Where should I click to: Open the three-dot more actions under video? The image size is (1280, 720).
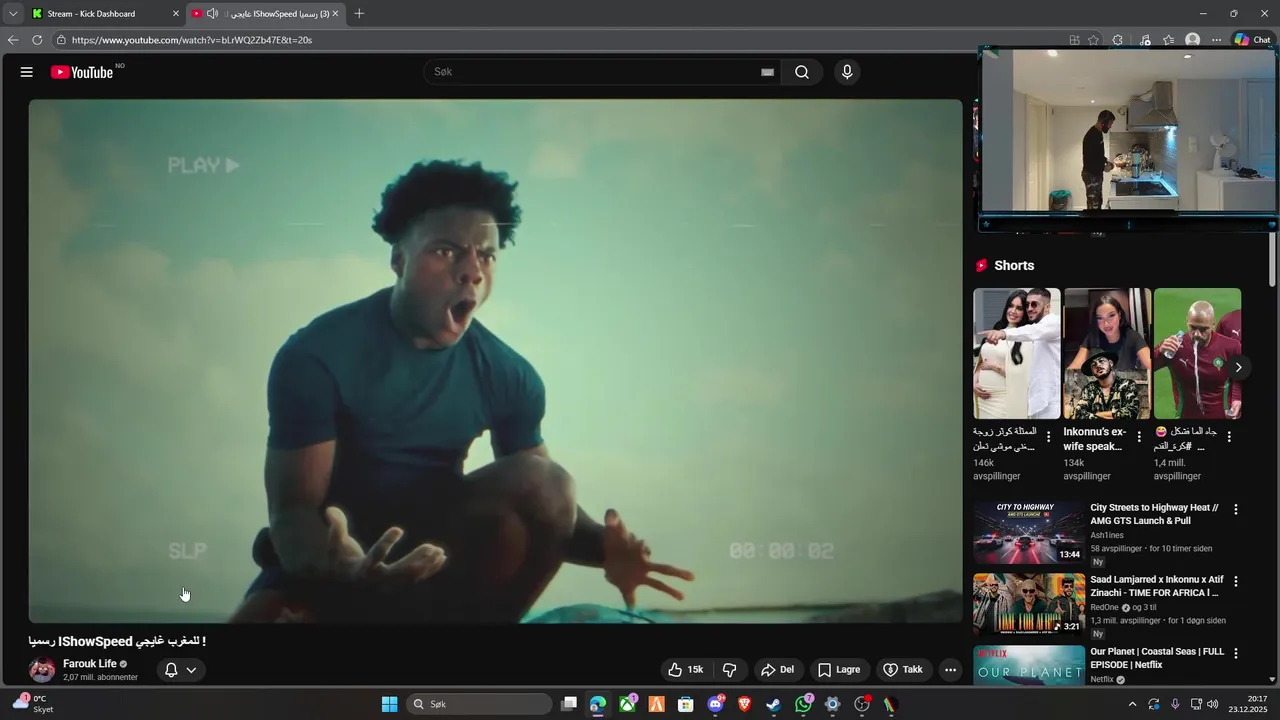[x=951, y=670]
